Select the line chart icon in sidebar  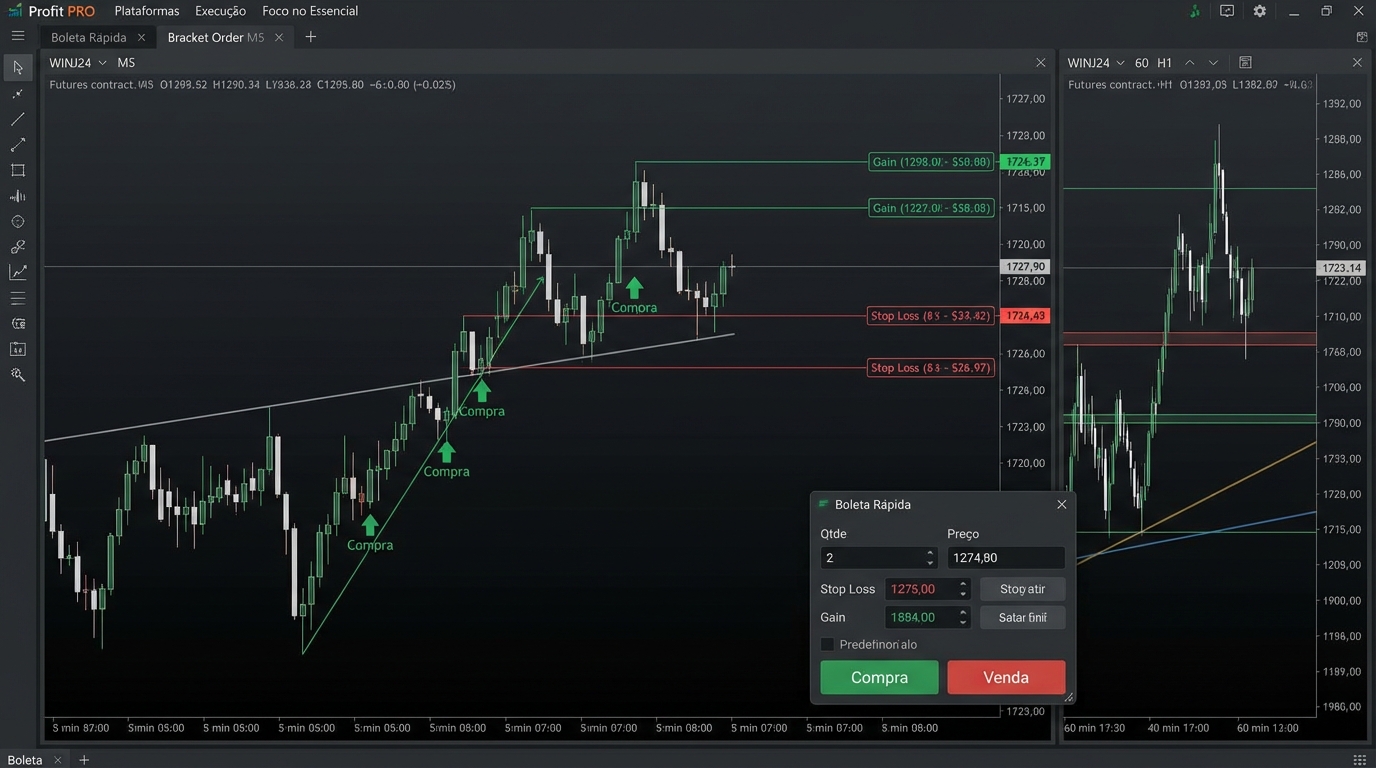(18, 272)
